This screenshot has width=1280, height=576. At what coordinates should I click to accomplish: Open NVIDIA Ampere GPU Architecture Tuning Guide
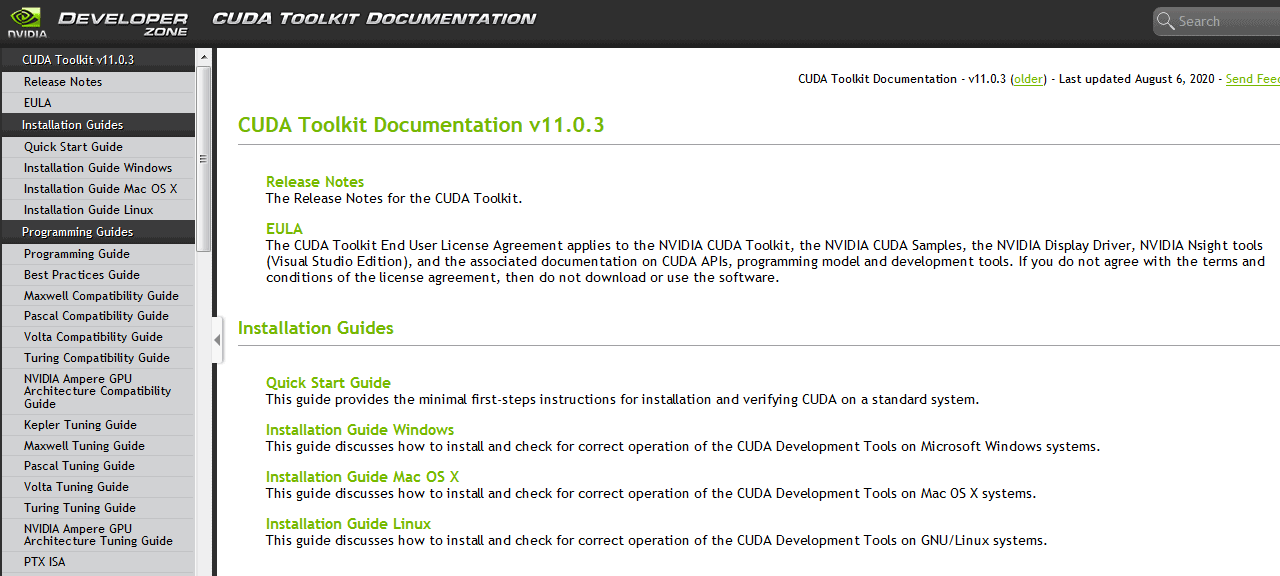[98, 535]
